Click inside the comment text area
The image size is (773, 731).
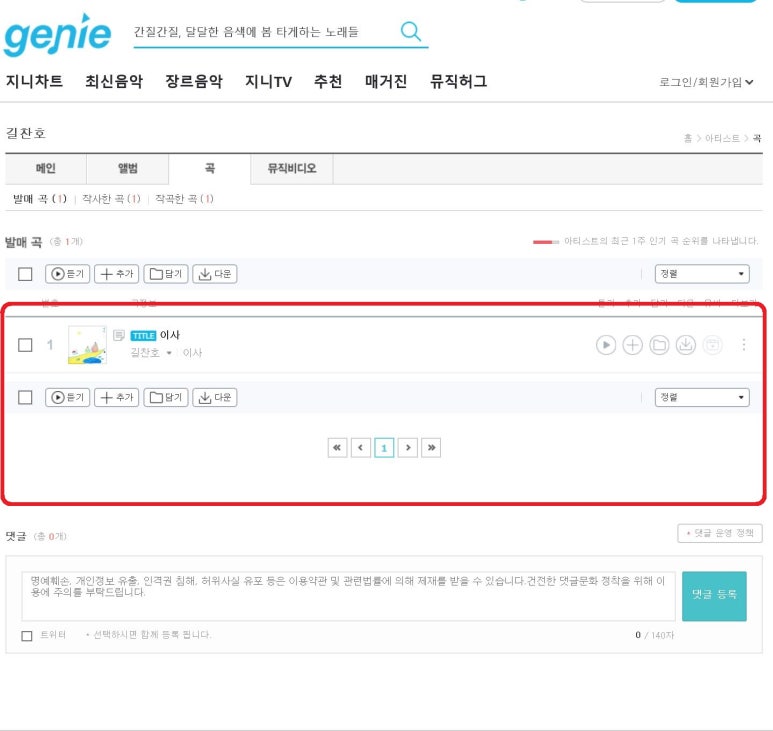pos(348,595)
